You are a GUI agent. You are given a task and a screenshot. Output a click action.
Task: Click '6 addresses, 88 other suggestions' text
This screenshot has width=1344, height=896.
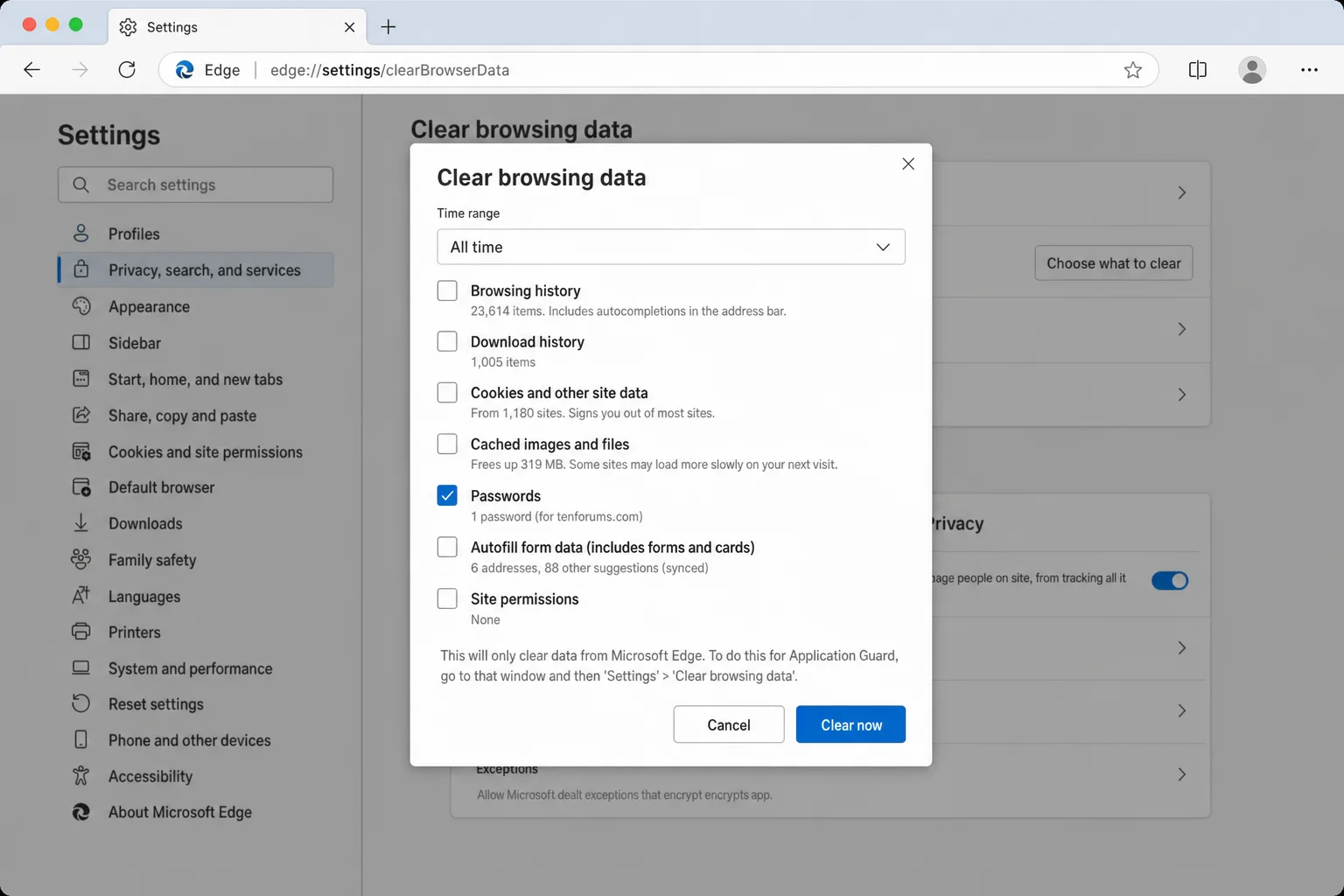tap(590, 568)
